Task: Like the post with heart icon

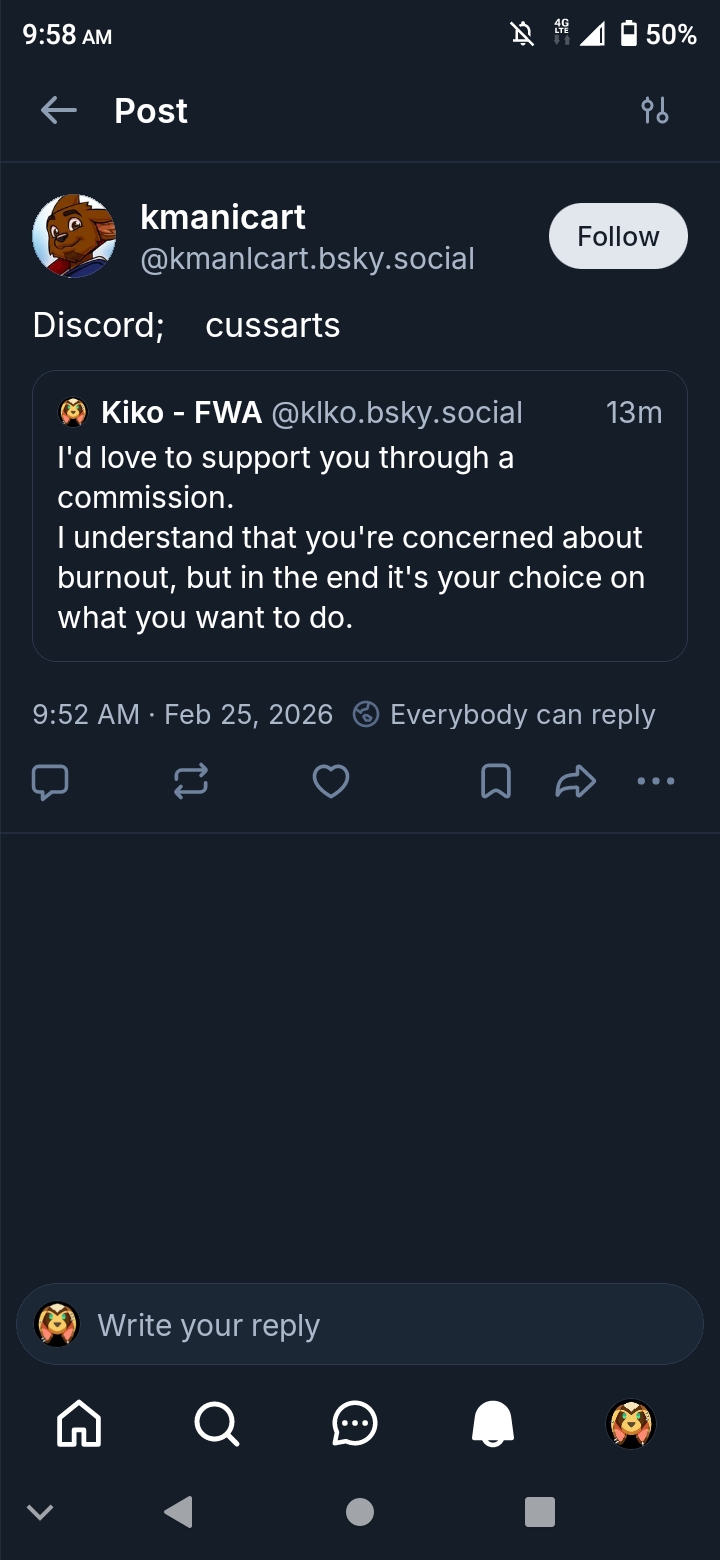Action: [x=331, y=782]
